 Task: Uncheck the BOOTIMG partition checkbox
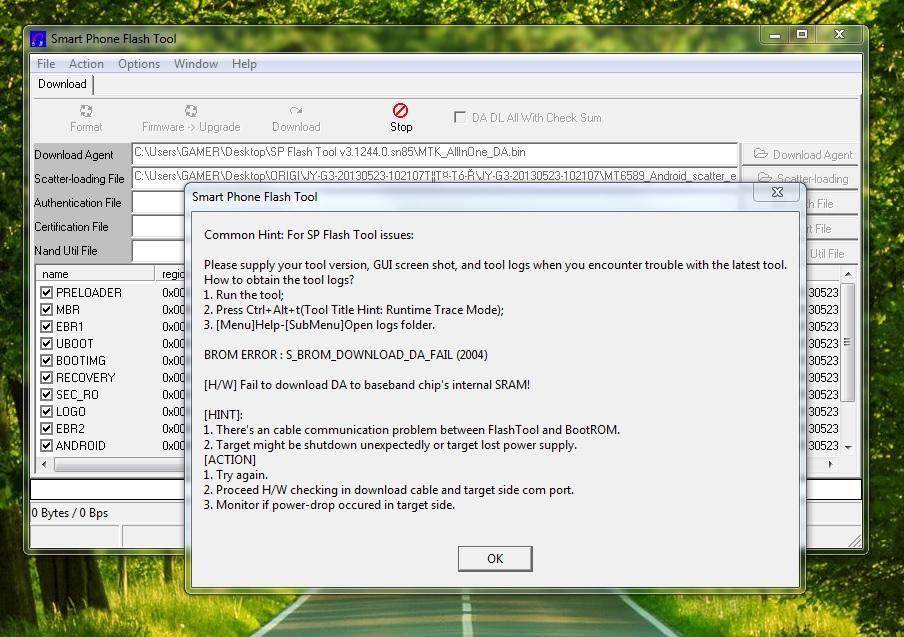tap(47, 361)
